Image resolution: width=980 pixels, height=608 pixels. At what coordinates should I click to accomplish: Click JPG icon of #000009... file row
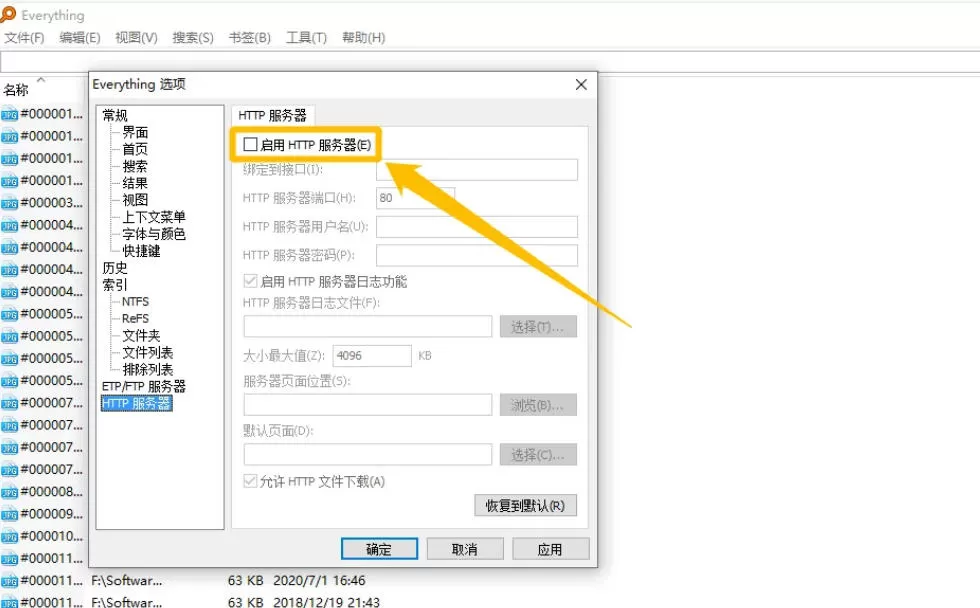[9, 514]
